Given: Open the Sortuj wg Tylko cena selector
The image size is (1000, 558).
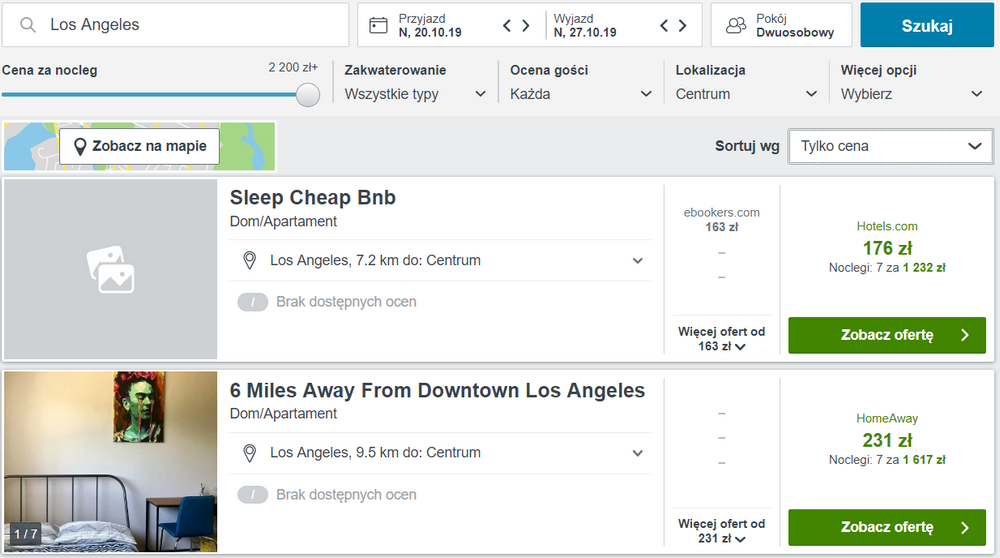Looking at the screenshot, I should point(890,146).
